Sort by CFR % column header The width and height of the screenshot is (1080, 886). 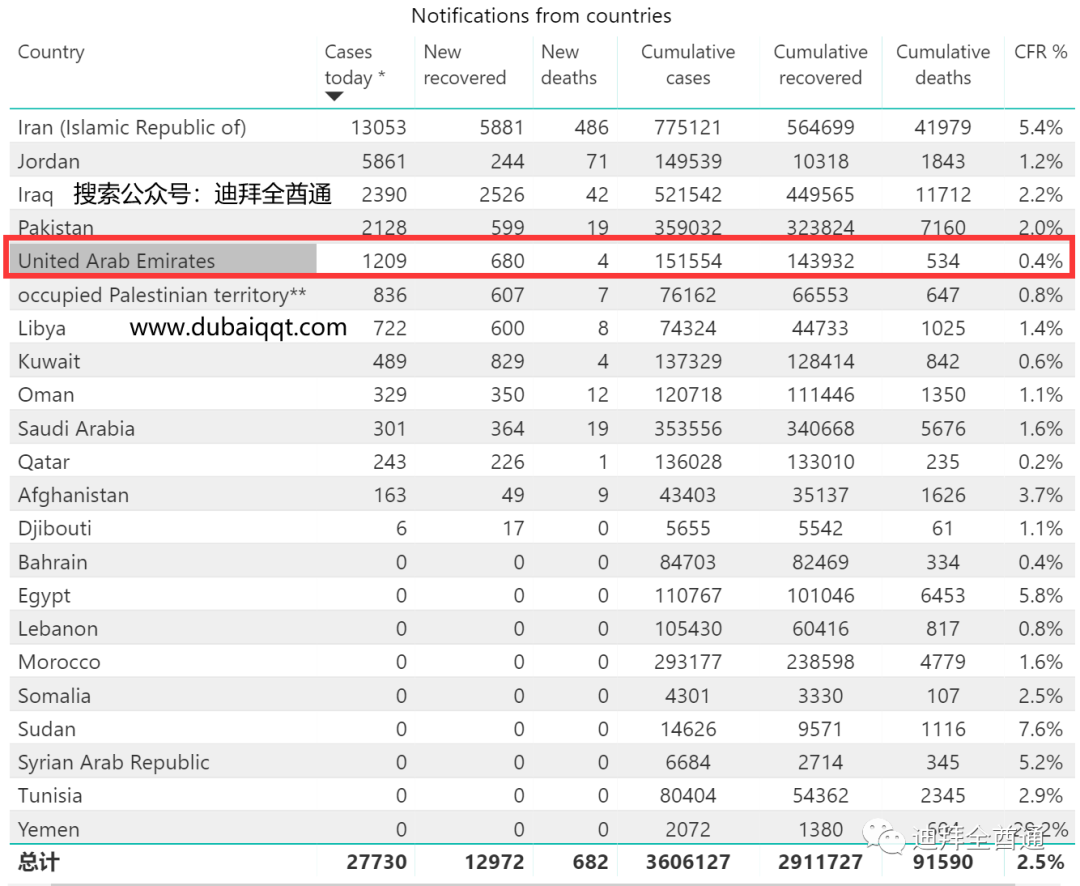coord(1041,52)
